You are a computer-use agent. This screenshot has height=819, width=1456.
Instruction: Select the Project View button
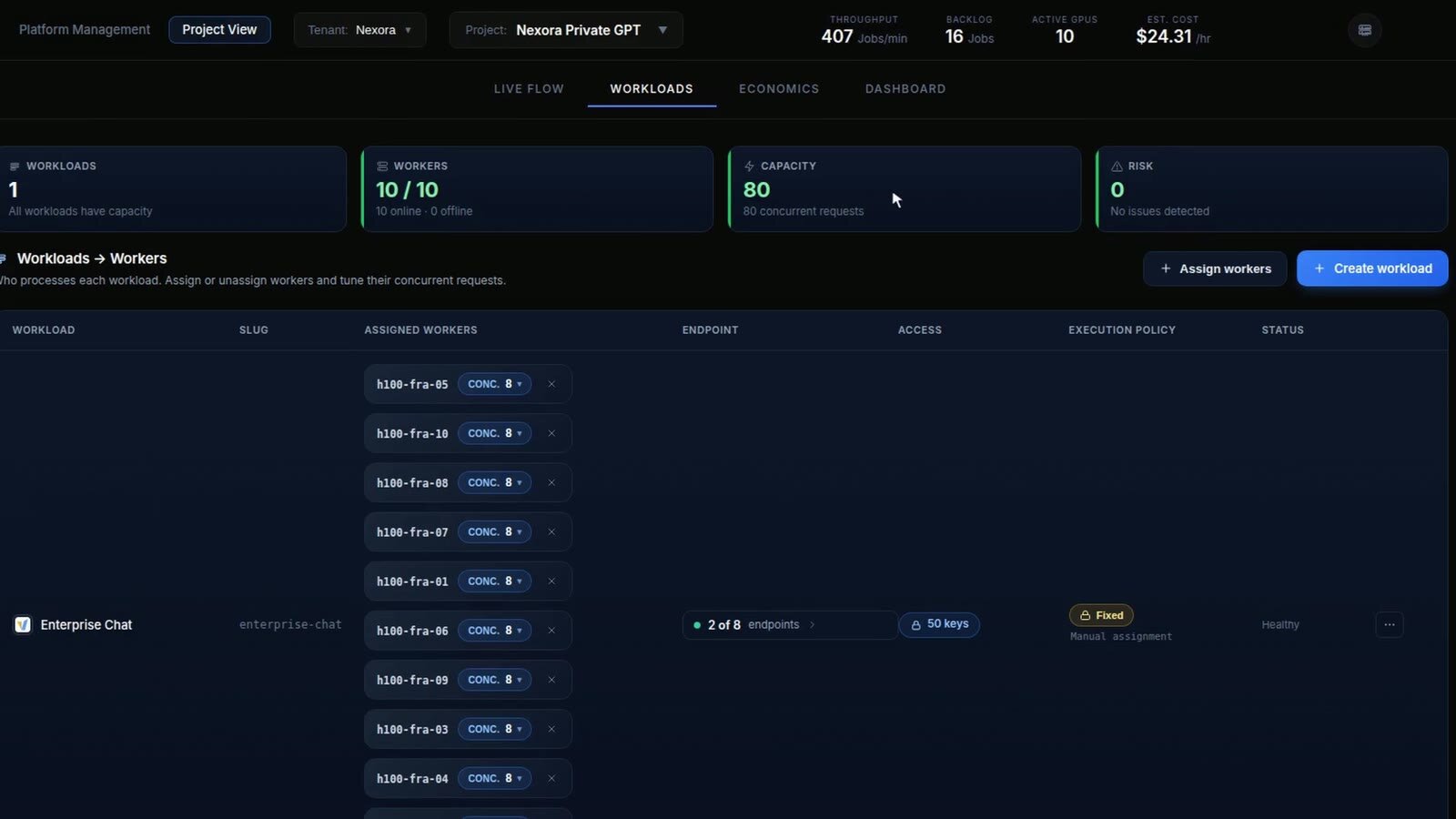(x=219, y=29)
